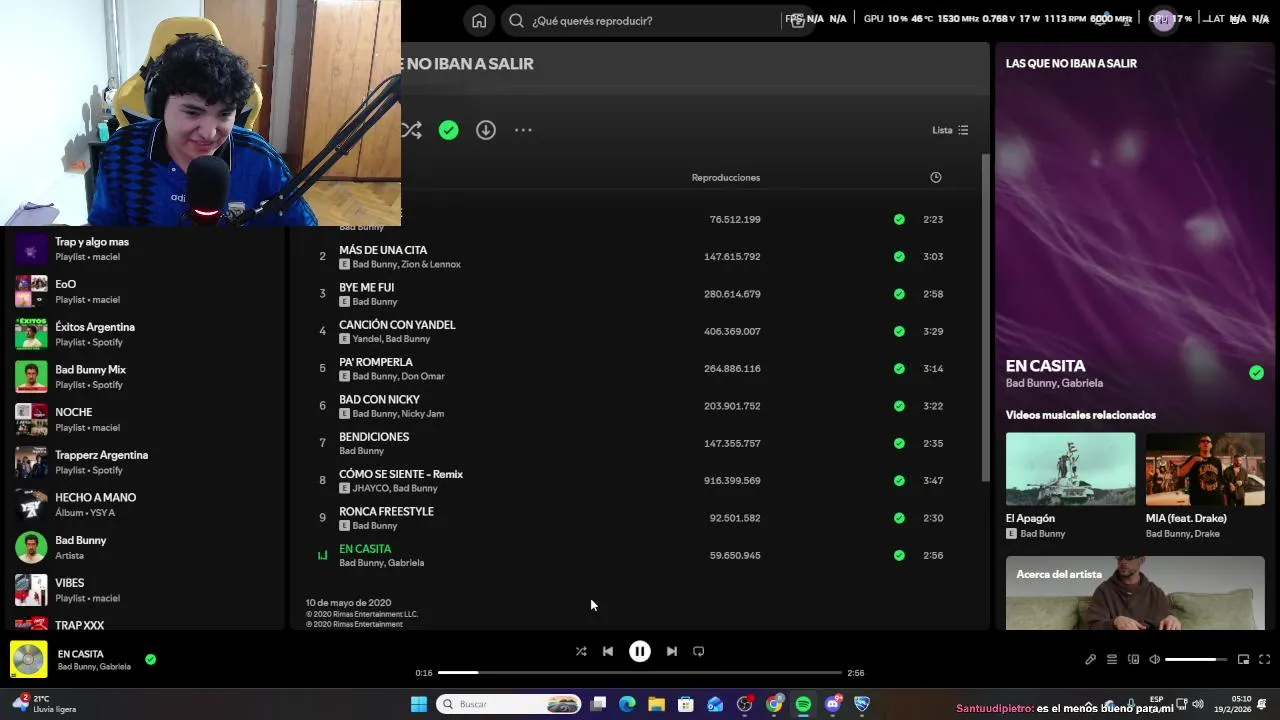Click the duration clock column header
Viewport: 1280px width, 720px height.
tap(936, 177)
